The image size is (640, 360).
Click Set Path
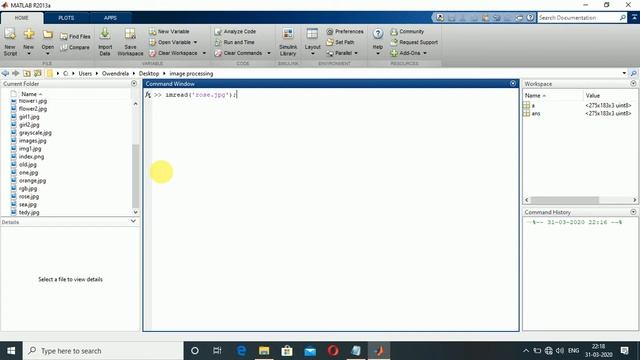[x=340, y=42]
